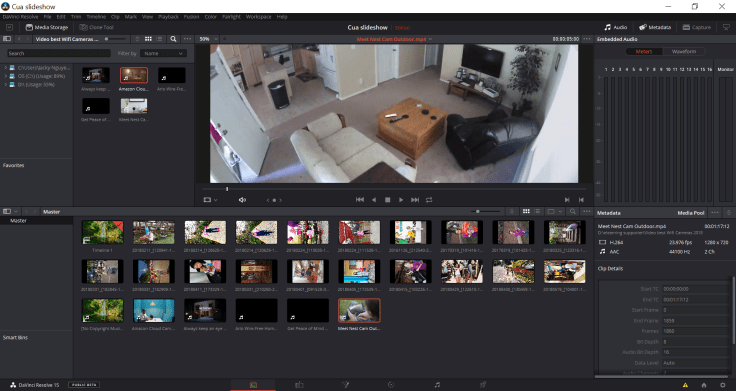Image resolution: width=736 pixels, height=391 pixels.
Task: Expand the D:\ drive tree item
Action: tap(6, 84)
